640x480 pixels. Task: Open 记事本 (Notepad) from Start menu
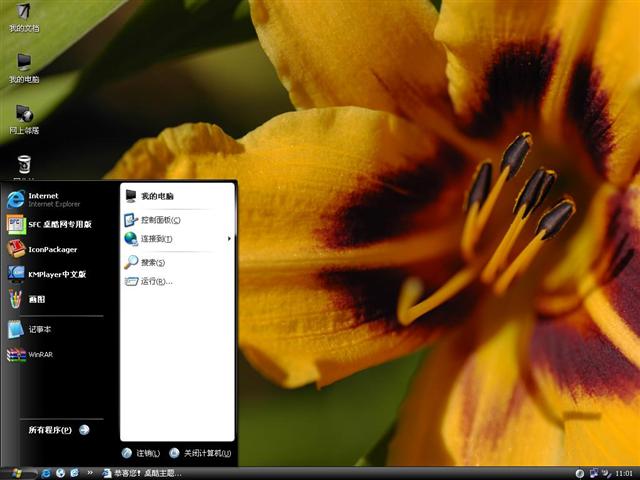coord(29,329)
